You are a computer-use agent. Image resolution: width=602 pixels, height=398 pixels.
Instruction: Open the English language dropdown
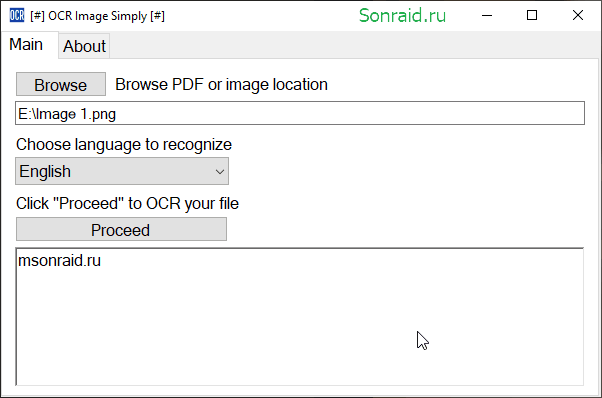point(122,171)
